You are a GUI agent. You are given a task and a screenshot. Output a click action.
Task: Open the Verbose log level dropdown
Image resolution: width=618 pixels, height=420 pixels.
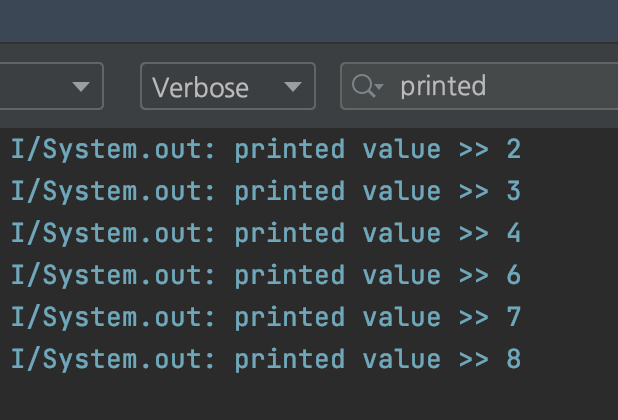pyautogui.click(x=228, y=86)
